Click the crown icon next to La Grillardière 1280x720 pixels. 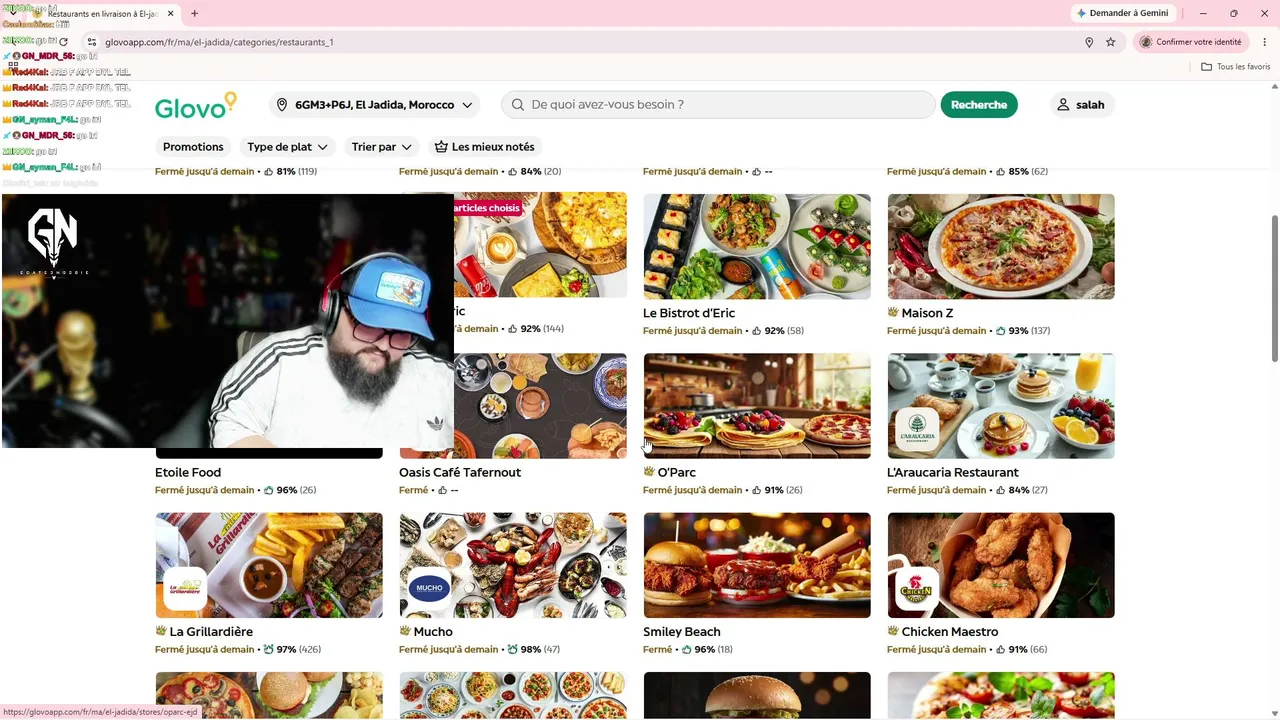[161, 631]
